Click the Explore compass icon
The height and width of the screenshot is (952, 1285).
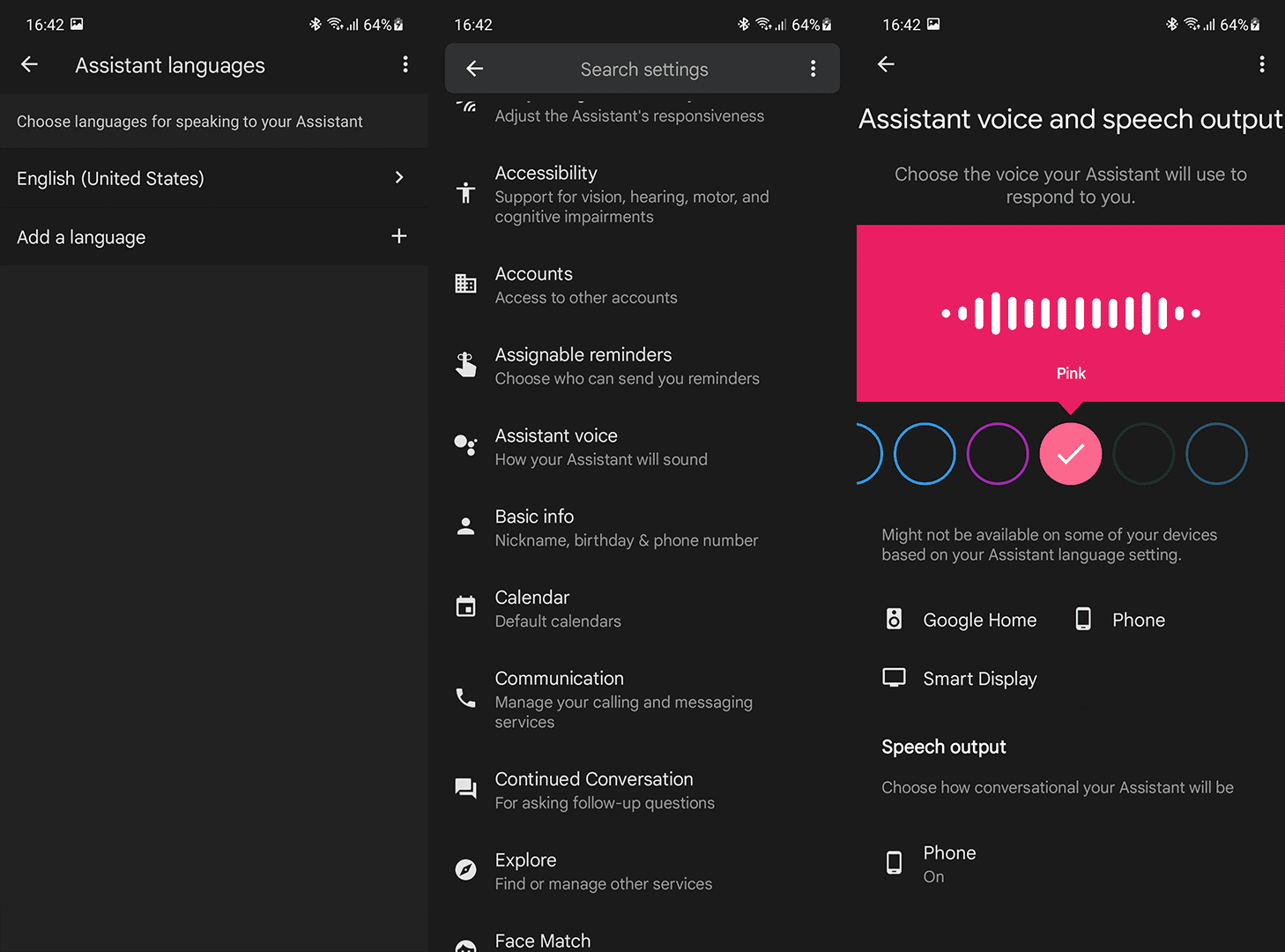(x=465, y=870)
